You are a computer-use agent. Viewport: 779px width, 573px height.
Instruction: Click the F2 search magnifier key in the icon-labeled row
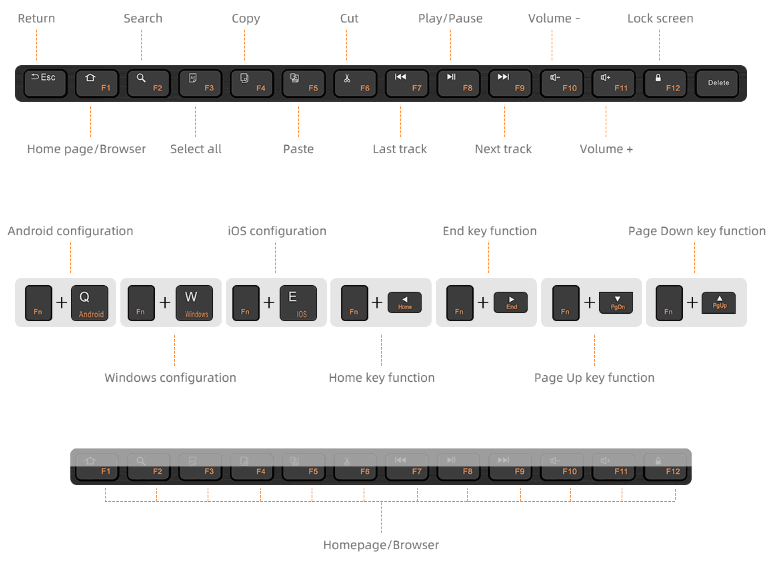149,83
